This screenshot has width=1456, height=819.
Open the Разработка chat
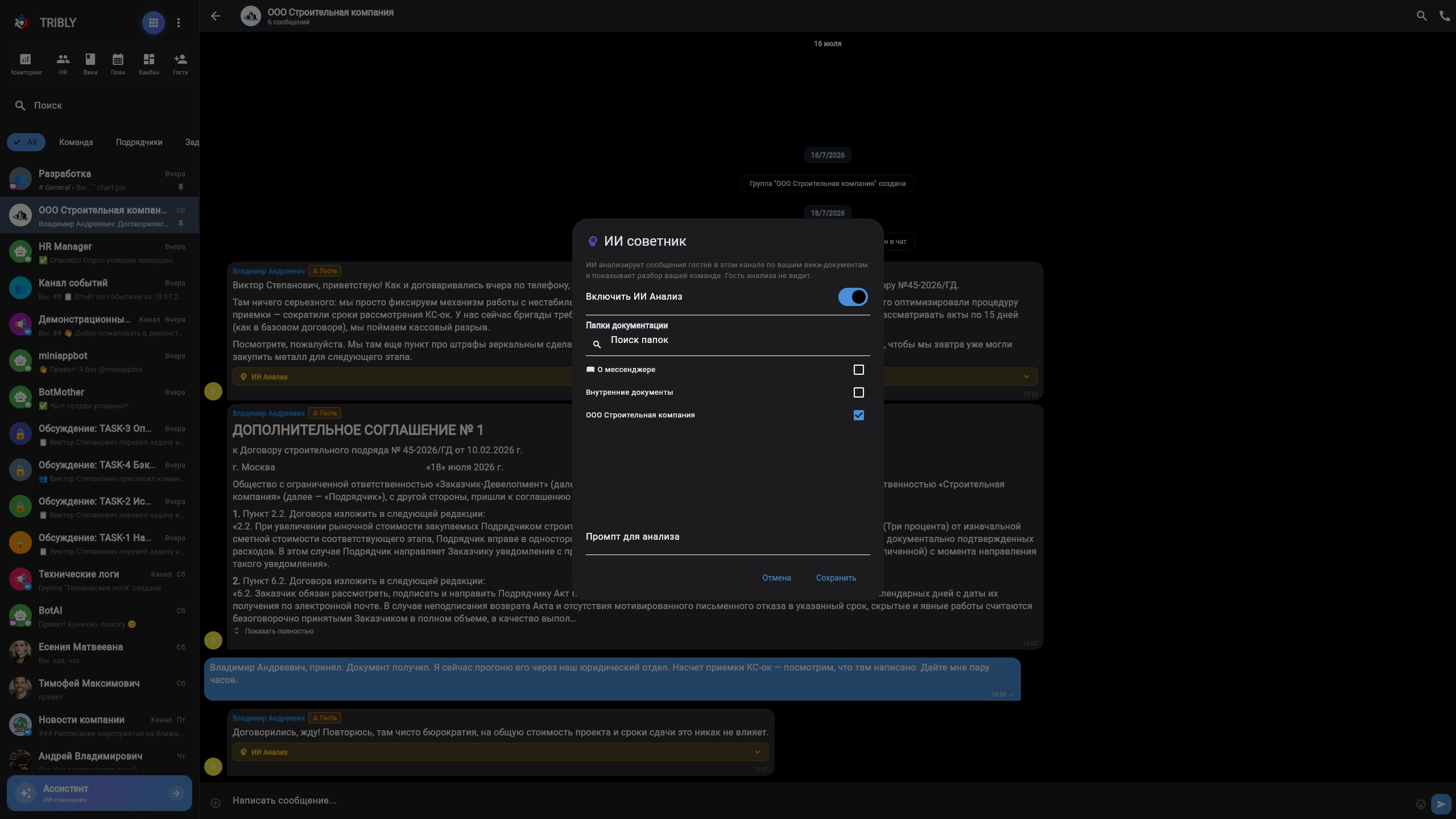[100, 180]
